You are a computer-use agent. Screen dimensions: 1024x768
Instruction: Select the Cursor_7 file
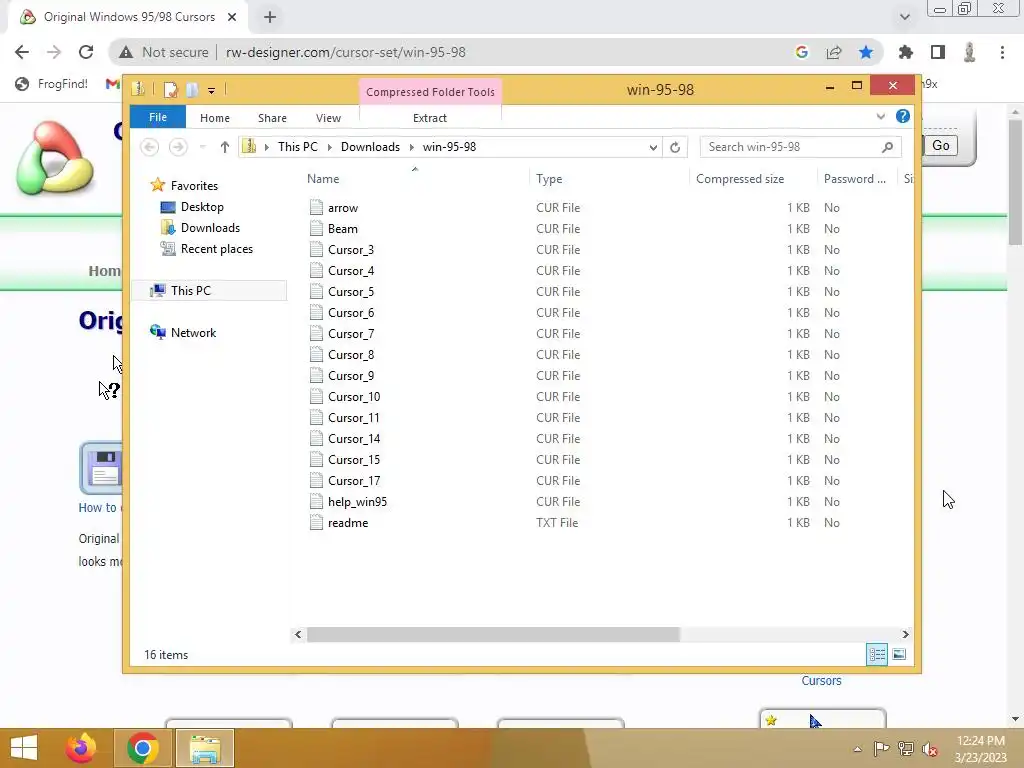click(351, 334)
